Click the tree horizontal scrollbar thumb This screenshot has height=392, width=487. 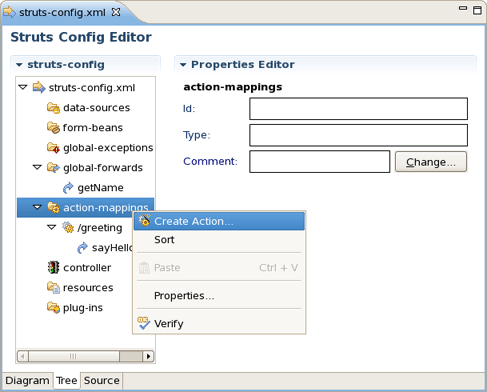point(74,356)
